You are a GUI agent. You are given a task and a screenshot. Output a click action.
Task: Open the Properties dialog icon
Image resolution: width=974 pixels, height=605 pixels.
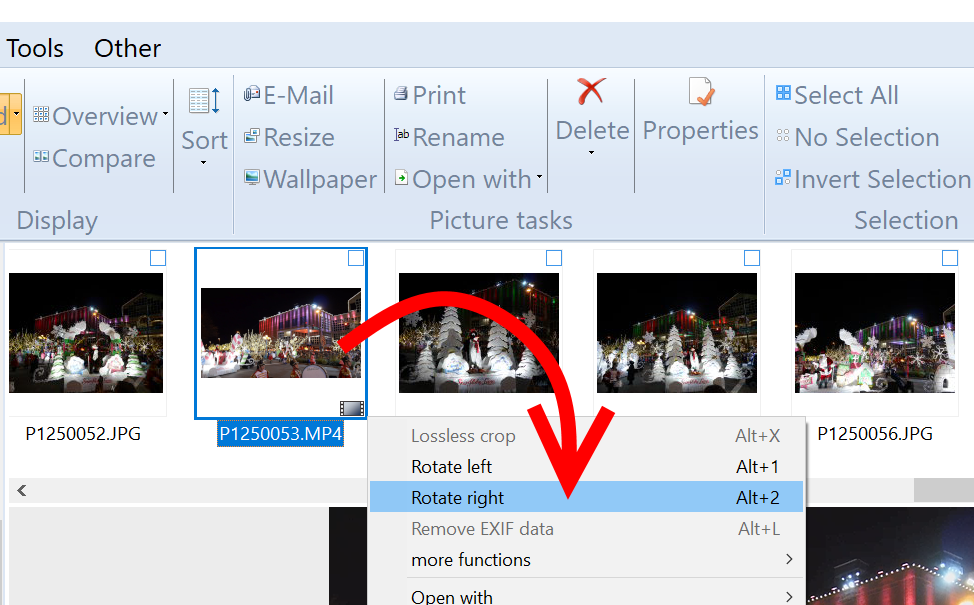tap(701, 93)
